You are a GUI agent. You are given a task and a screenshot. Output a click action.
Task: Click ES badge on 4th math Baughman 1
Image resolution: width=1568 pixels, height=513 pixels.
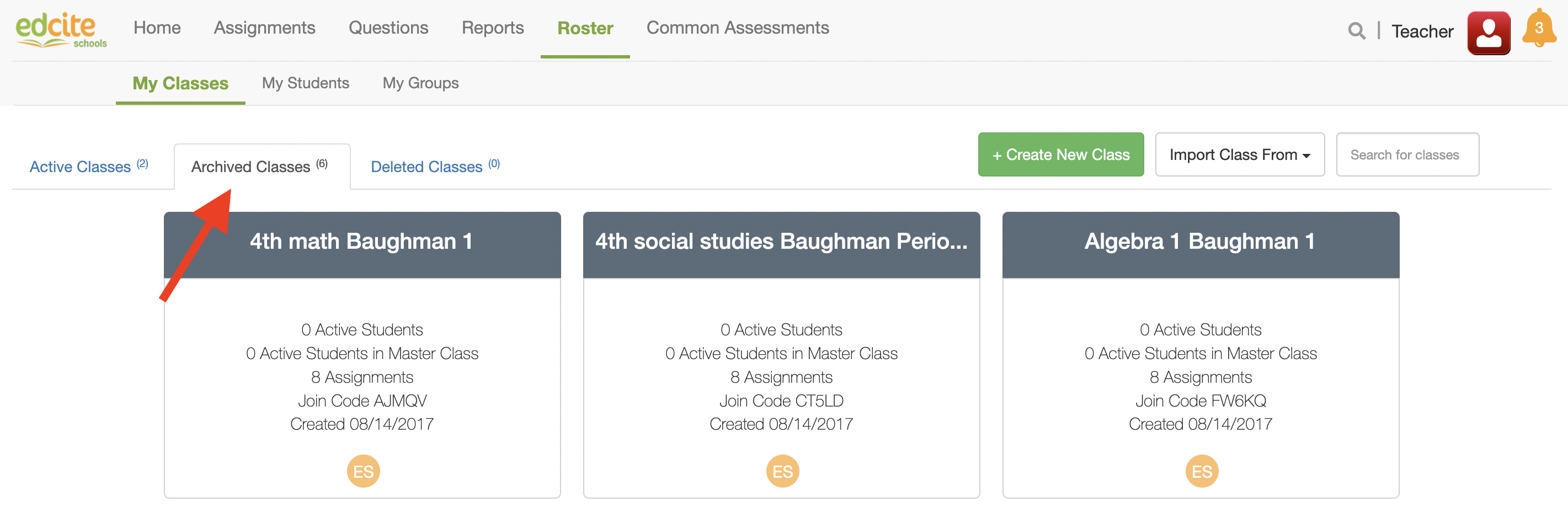tap(363, 471)
